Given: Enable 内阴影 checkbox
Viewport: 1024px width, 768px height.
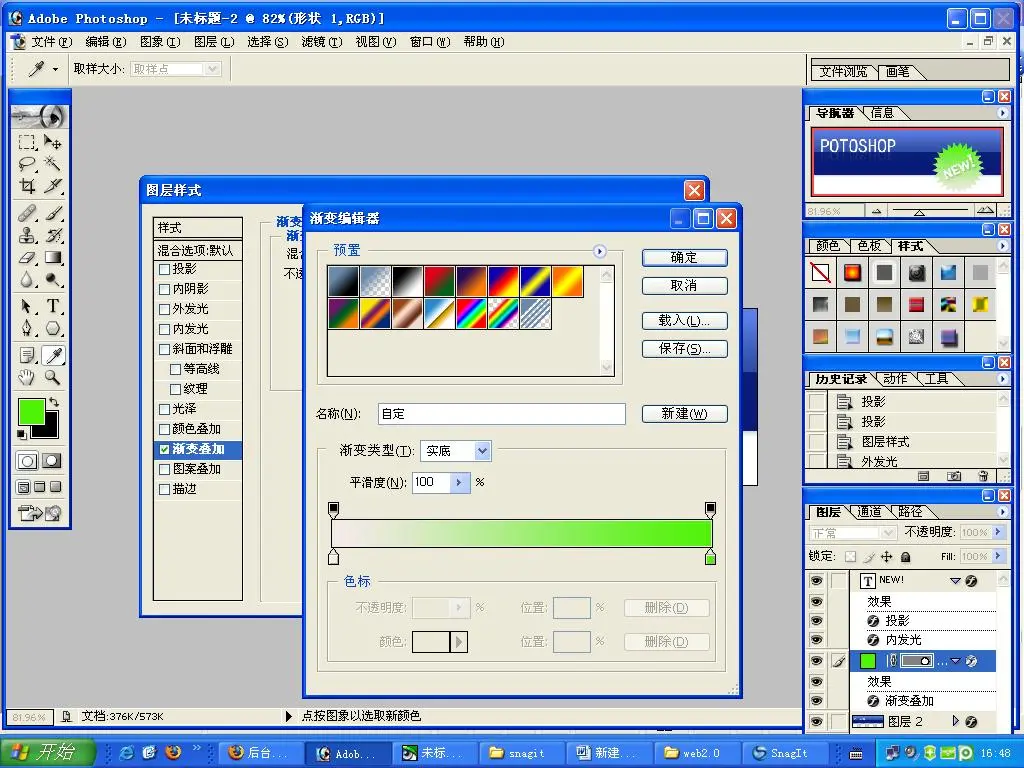Looking at the screenshot, I should (165, 289).
